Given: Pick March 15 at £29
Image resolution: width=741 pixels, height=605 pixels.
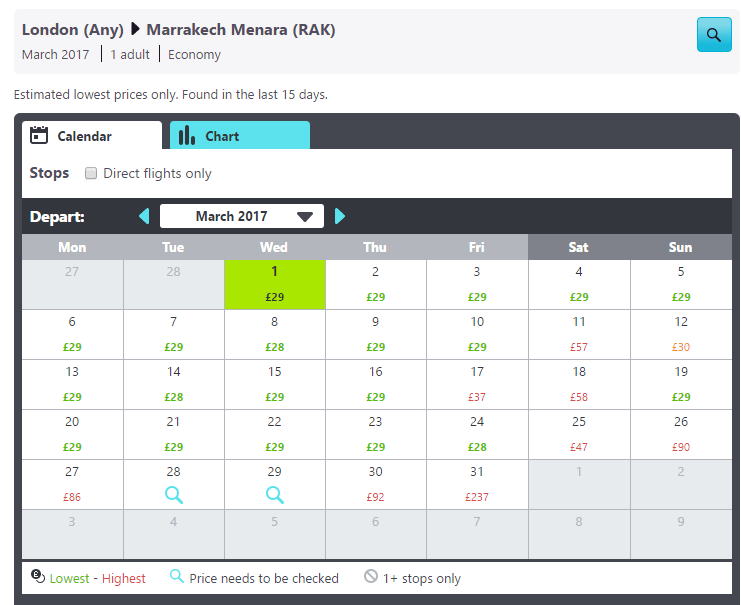Looking at the screenshot, I should point(275,385).
